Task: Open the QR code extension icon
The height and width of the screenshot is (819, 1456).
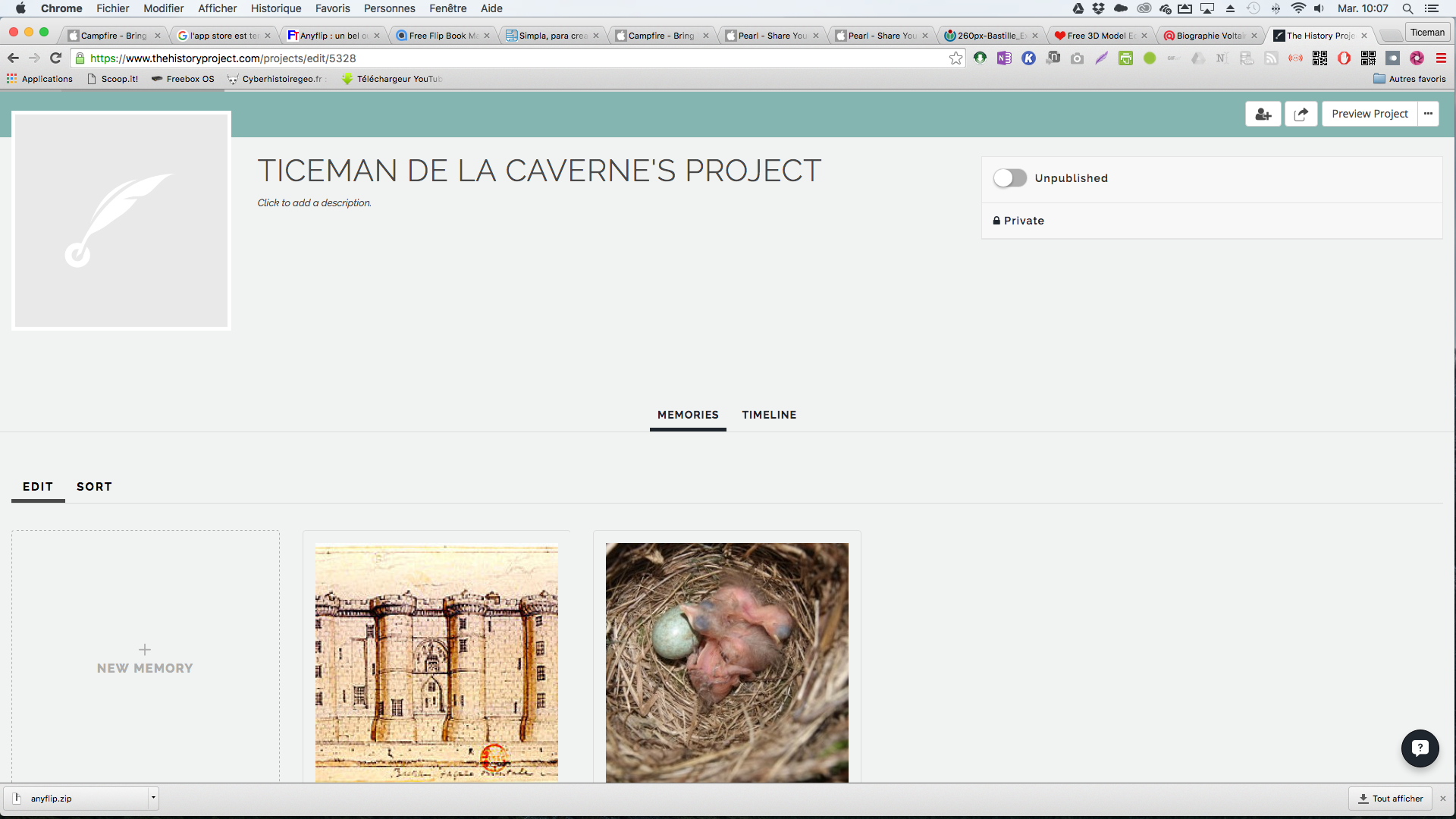Action: point(1319,58)
